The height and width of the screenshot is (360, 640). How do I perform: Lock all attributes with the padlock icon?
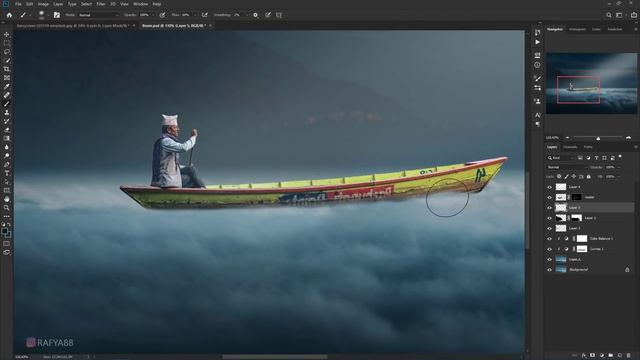(589, 177)
